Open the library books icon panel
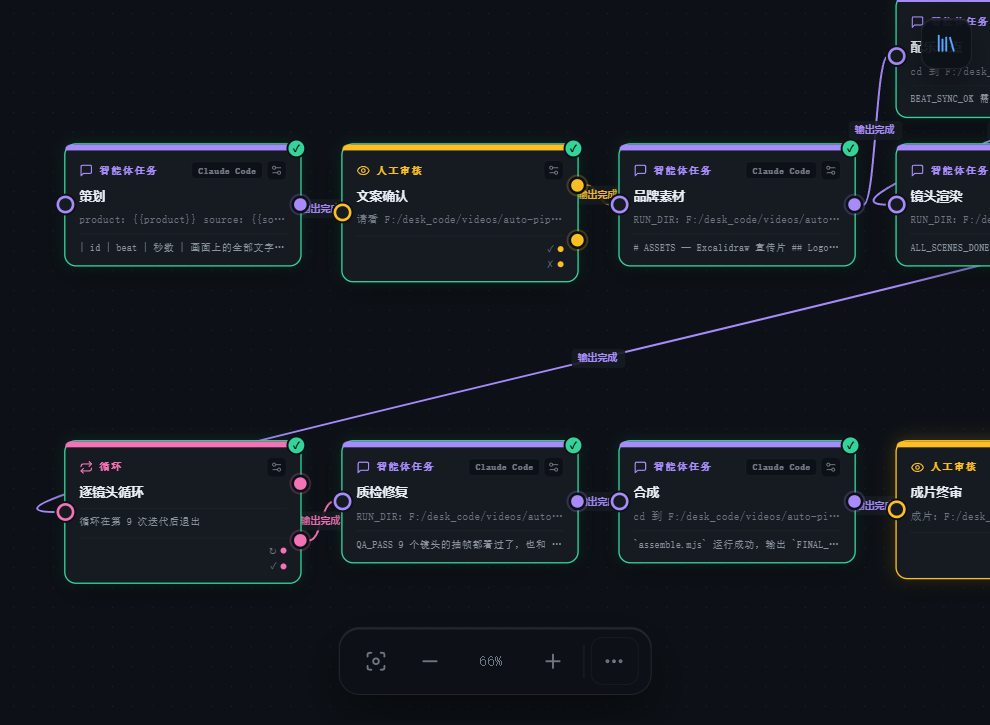Screen dimensions: 990x725 click(x=946, y=44)
